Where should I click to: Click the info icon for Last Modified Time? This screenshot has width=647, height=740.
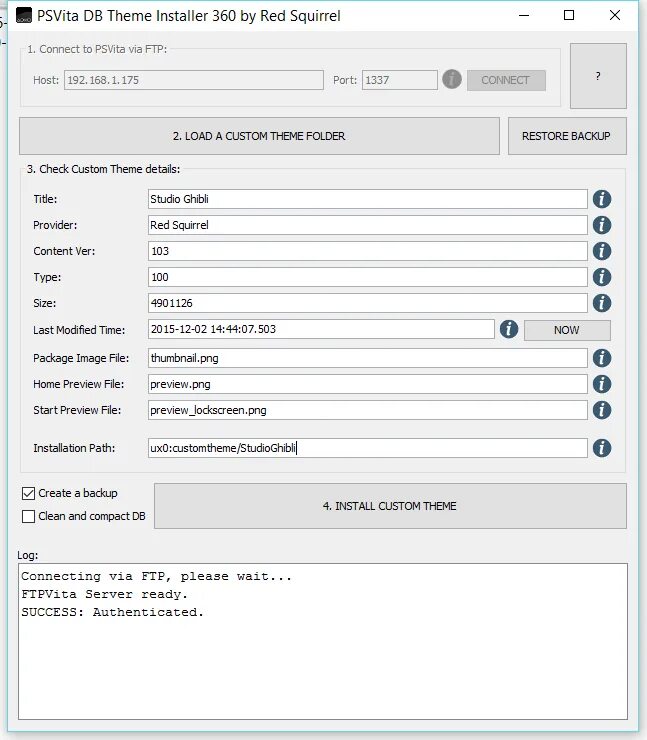pyautogui.click(x=509, y=329)
